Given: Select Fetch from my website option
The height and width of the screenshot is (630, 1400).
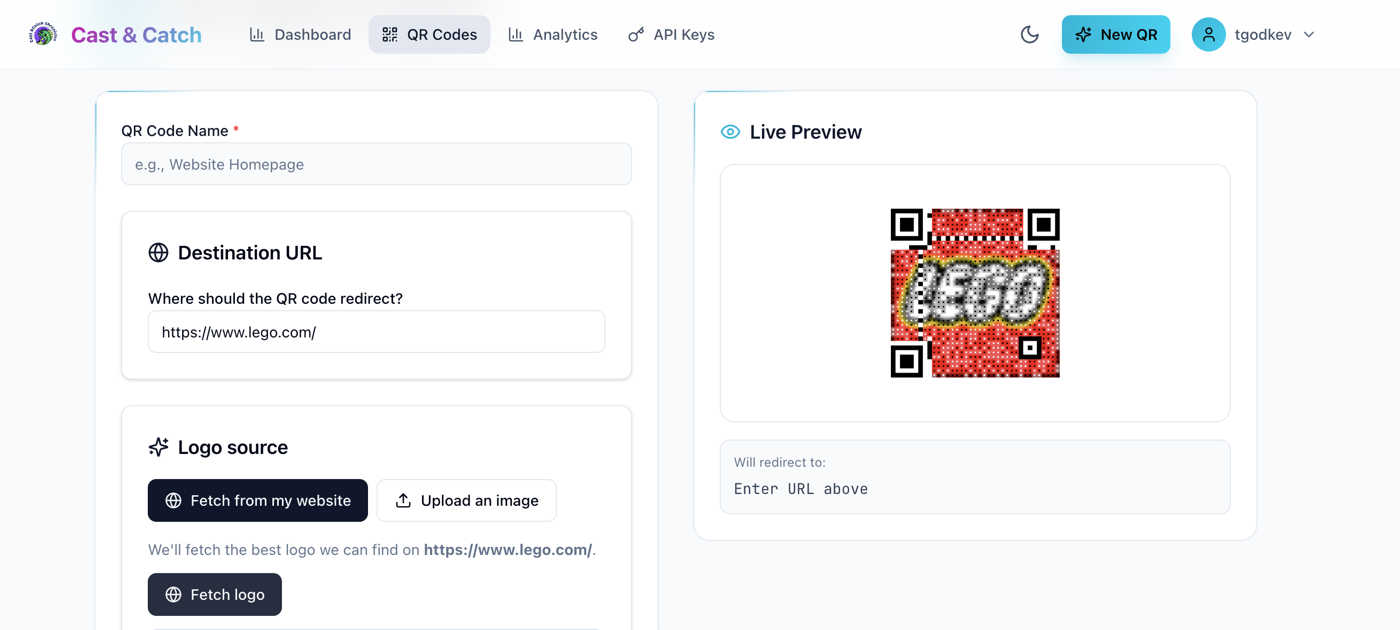Looking at the screenshot, I should click(258, 500).
